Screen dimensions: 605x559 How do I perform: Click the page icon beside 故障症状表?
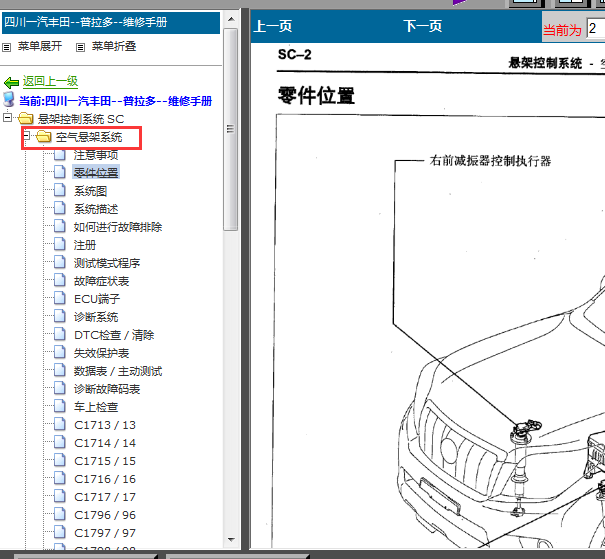pyautogui.click(x=59, y=279)
